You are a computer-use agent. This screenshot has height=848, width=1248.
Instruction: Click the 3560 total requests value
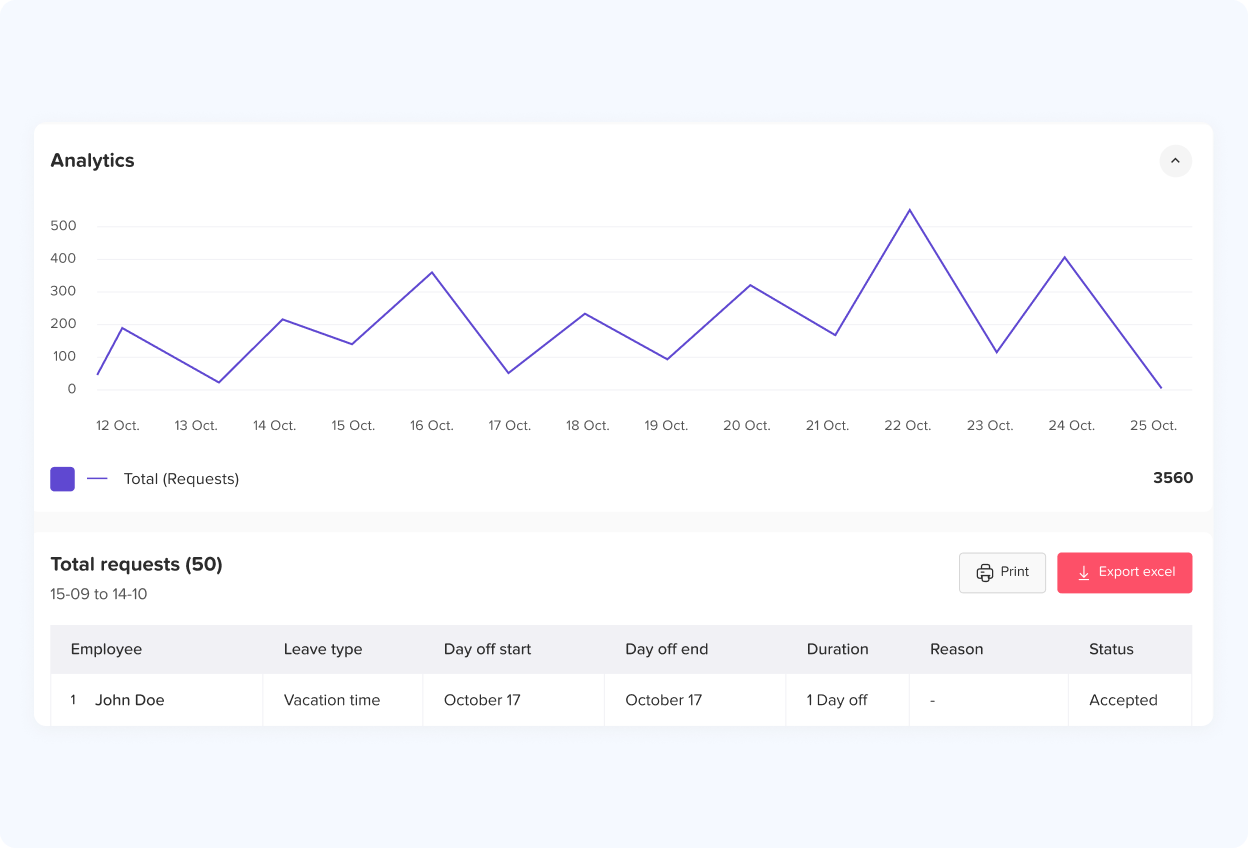click(x=1172, y=478)
